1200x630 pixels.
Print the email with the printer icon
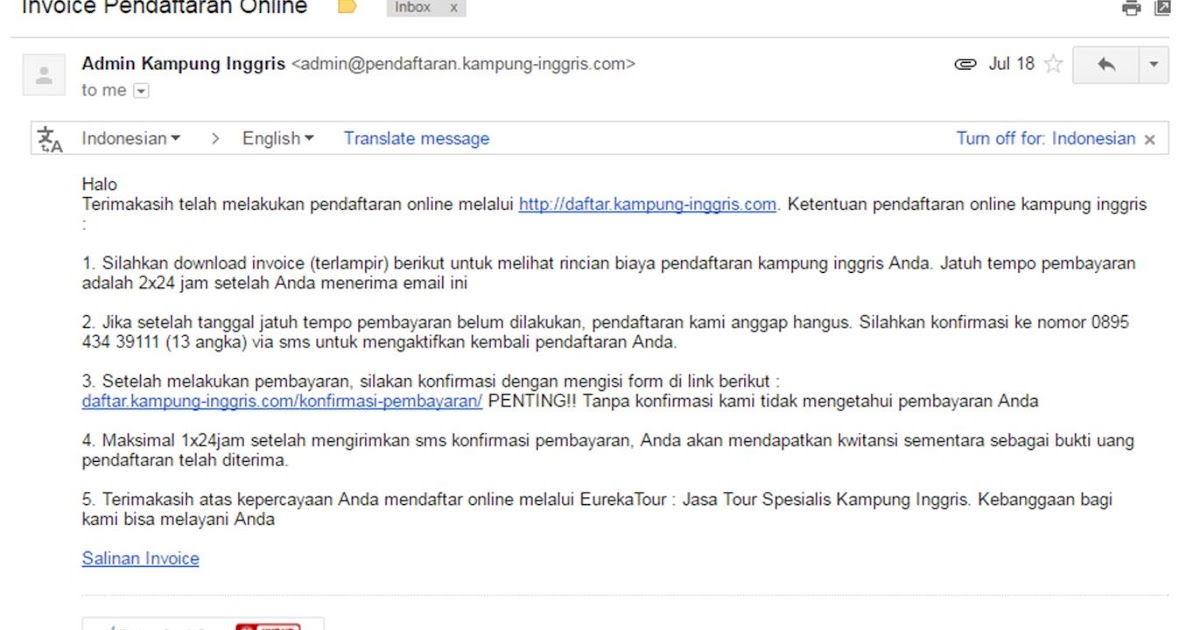coord(1131,7)
